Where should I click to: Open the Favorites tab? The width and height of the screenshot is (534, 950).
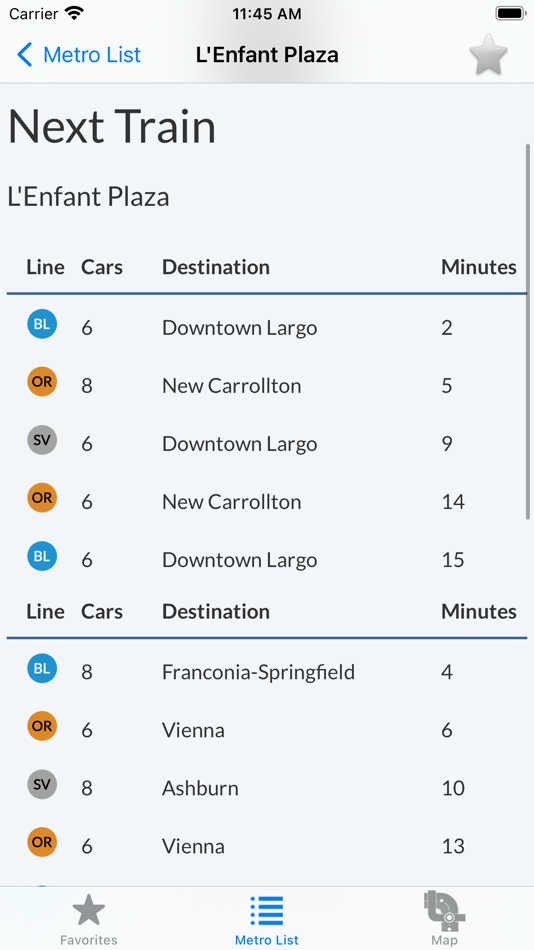point(88,919)
